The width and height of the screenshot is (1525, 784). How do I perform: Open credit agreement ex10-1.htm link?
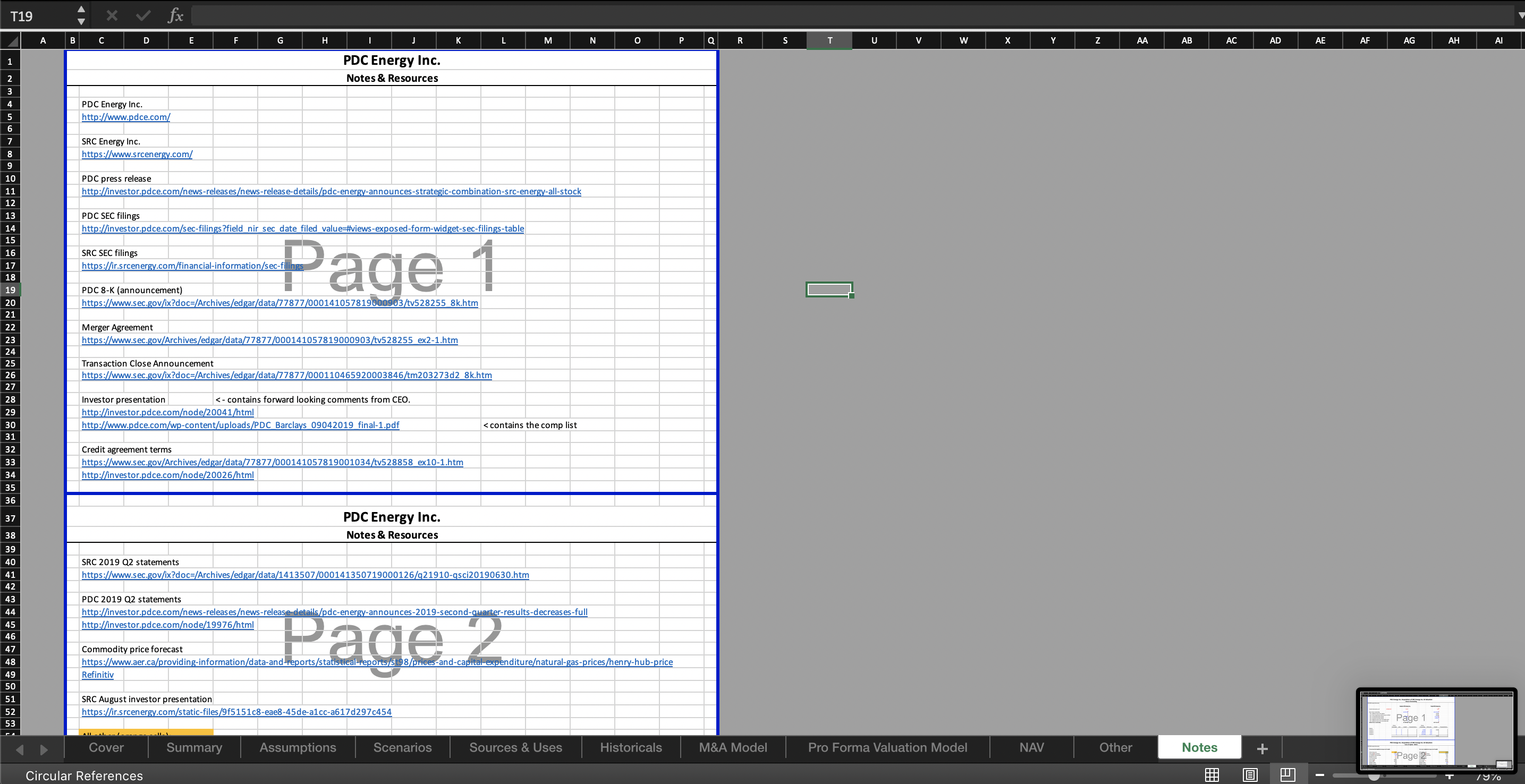click(272, 463)
